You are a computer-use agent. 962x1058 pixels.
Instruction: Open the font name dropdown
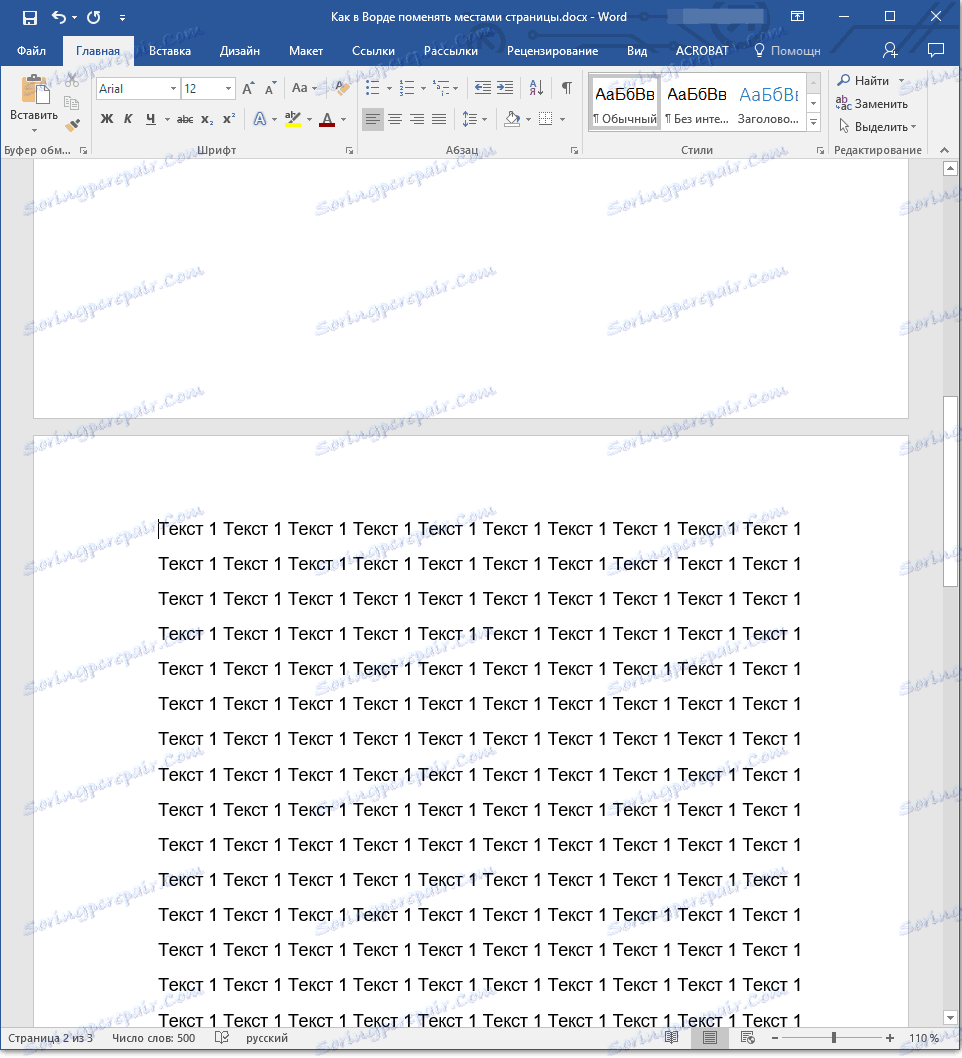[x=173, y=88]
